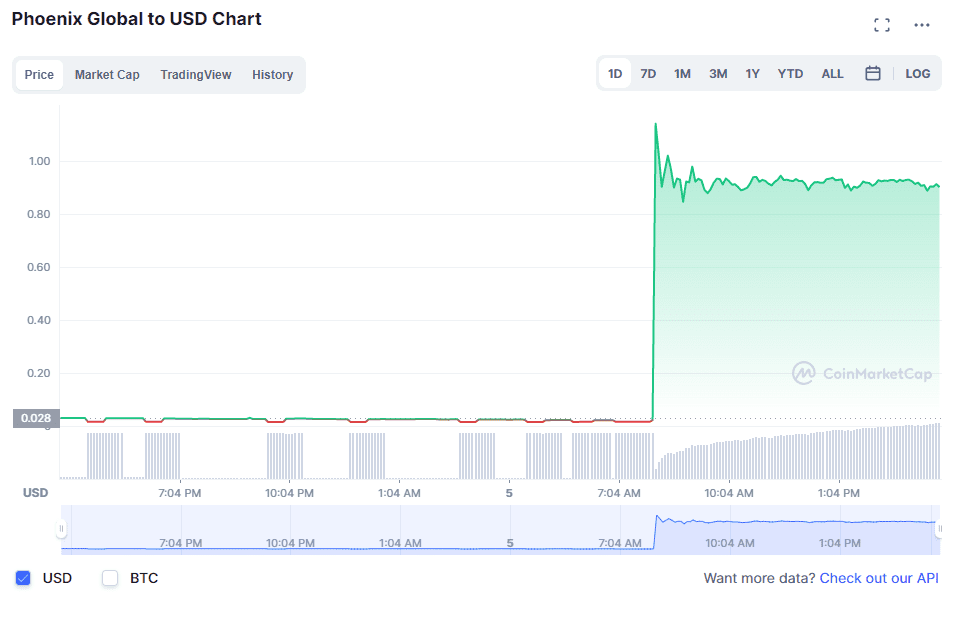Select the YTD time range
Screen dimensions: 971x624
[790, 73]
